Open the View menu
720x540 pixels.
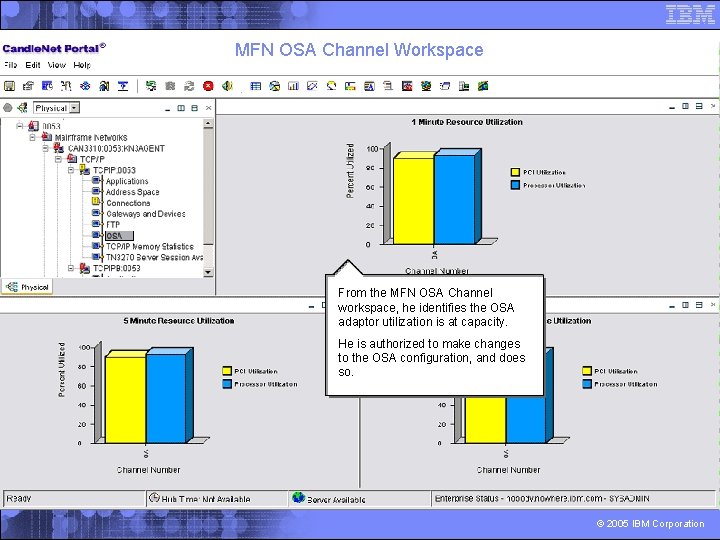click(56, 65)
